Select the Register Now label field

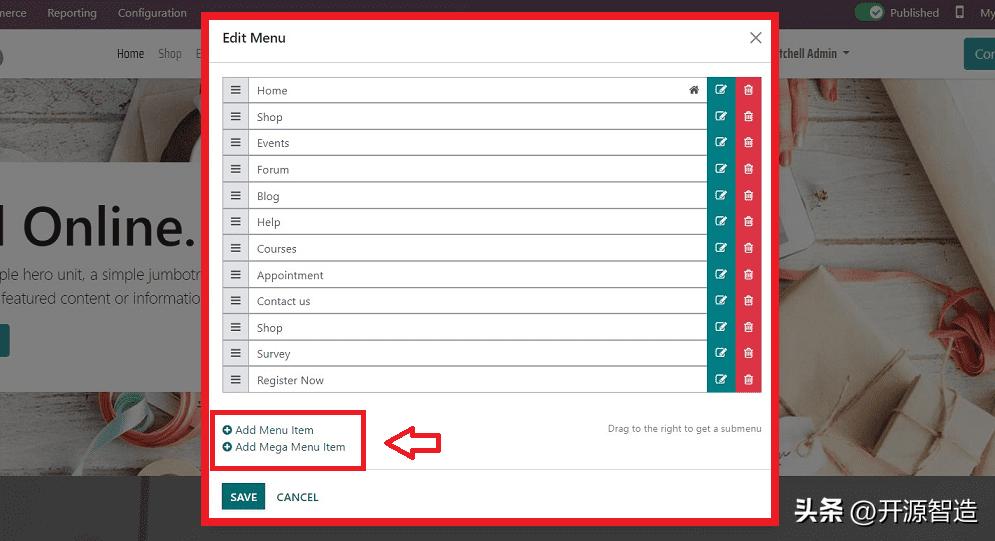[x=477, y=380]
